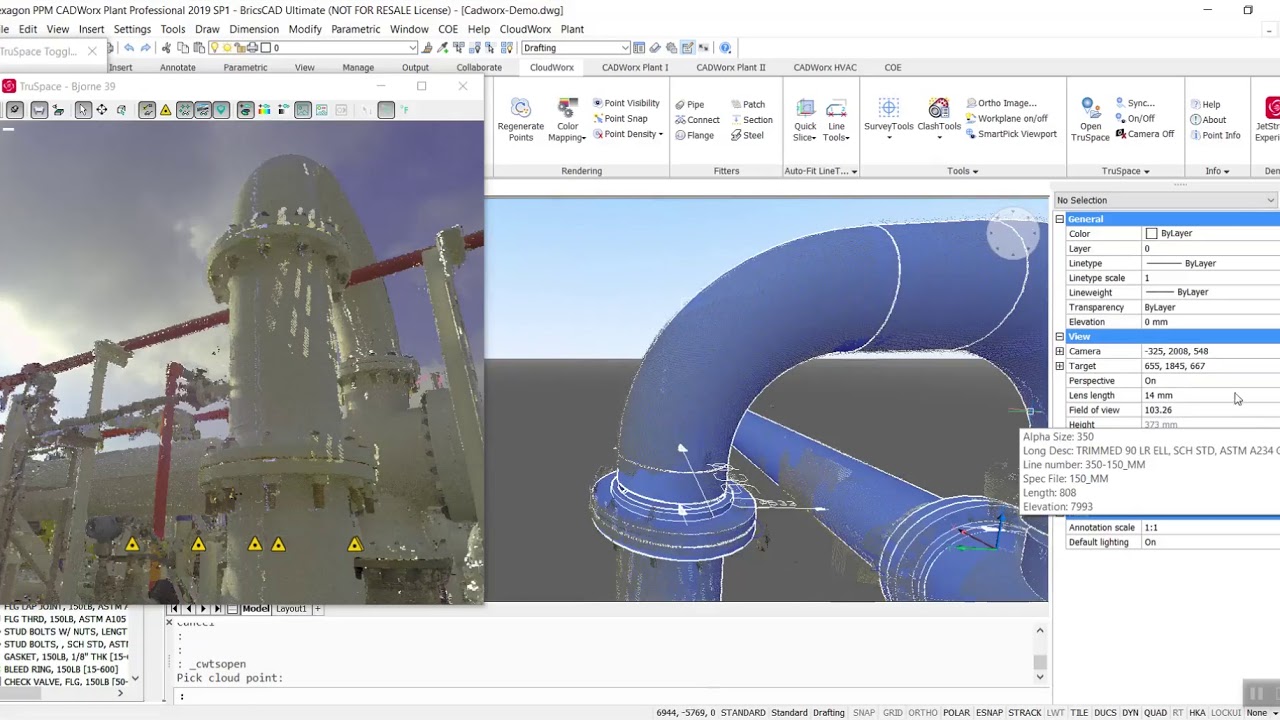Open ClashTools
This screenshot has height=720, width=1280.
pos(939,119)
